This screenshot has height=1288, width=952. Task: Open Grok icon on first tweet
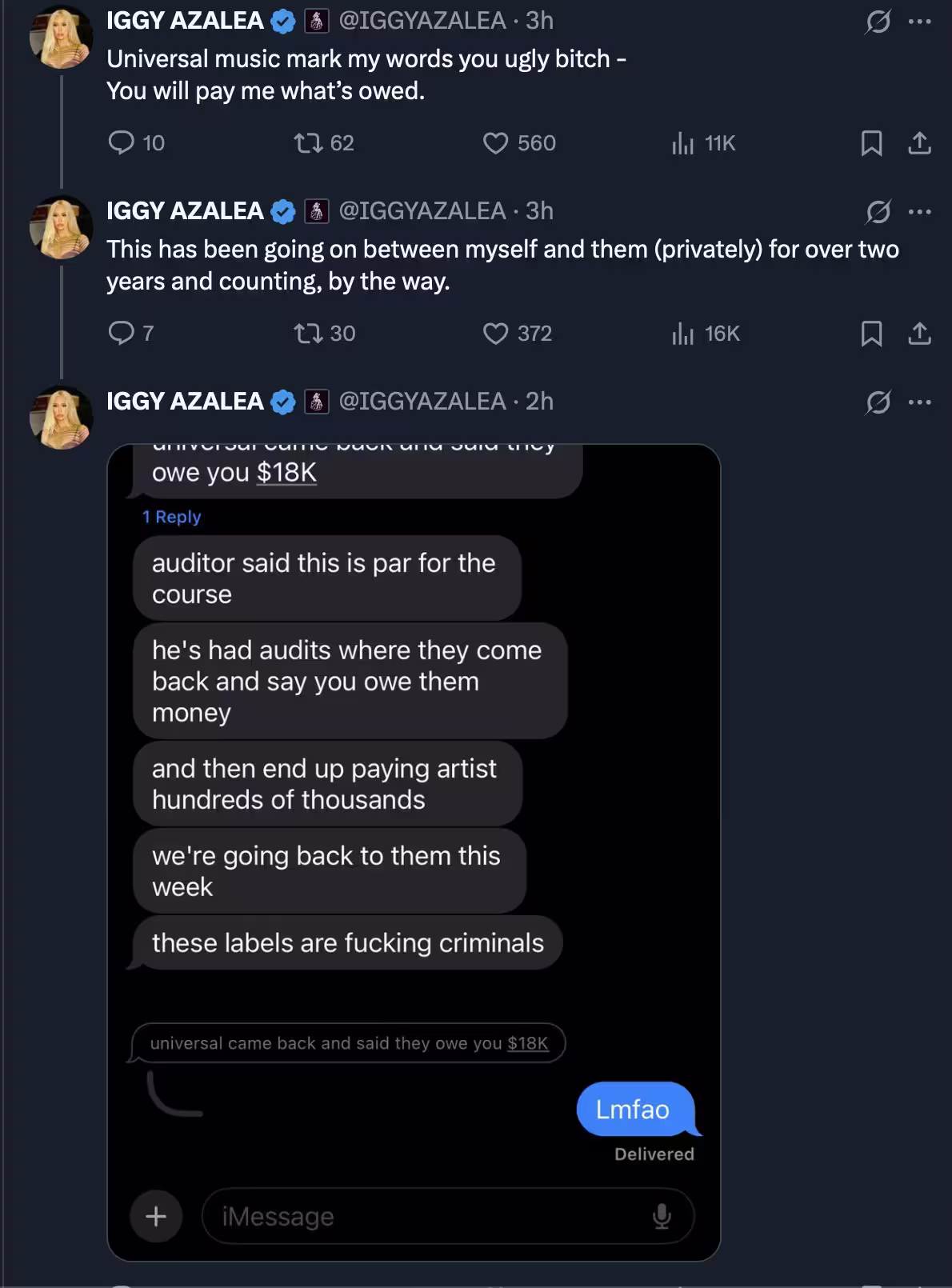[x=878, y=22]
